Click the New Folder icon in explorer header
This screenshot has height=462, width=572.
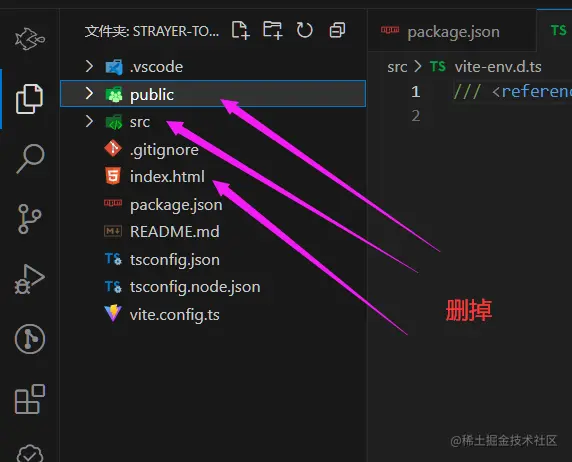273,30
